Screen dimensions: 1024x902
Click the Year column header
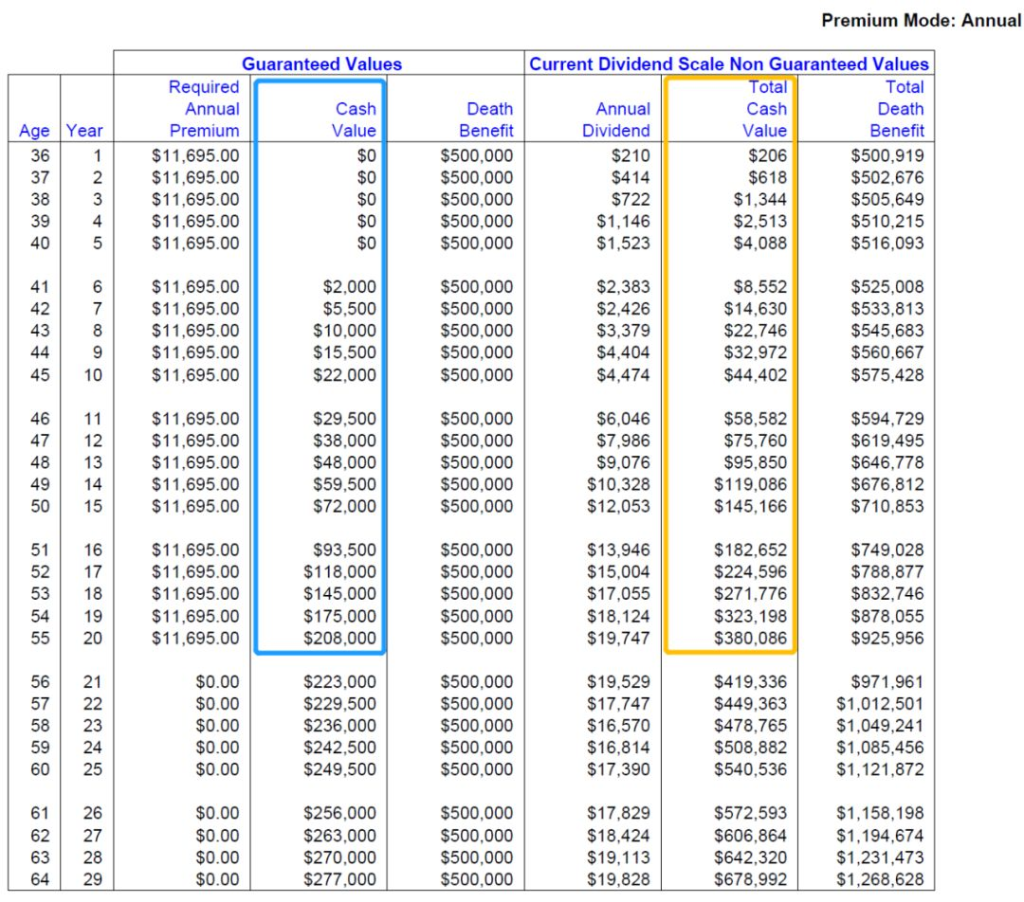click(x=85, y=131)
